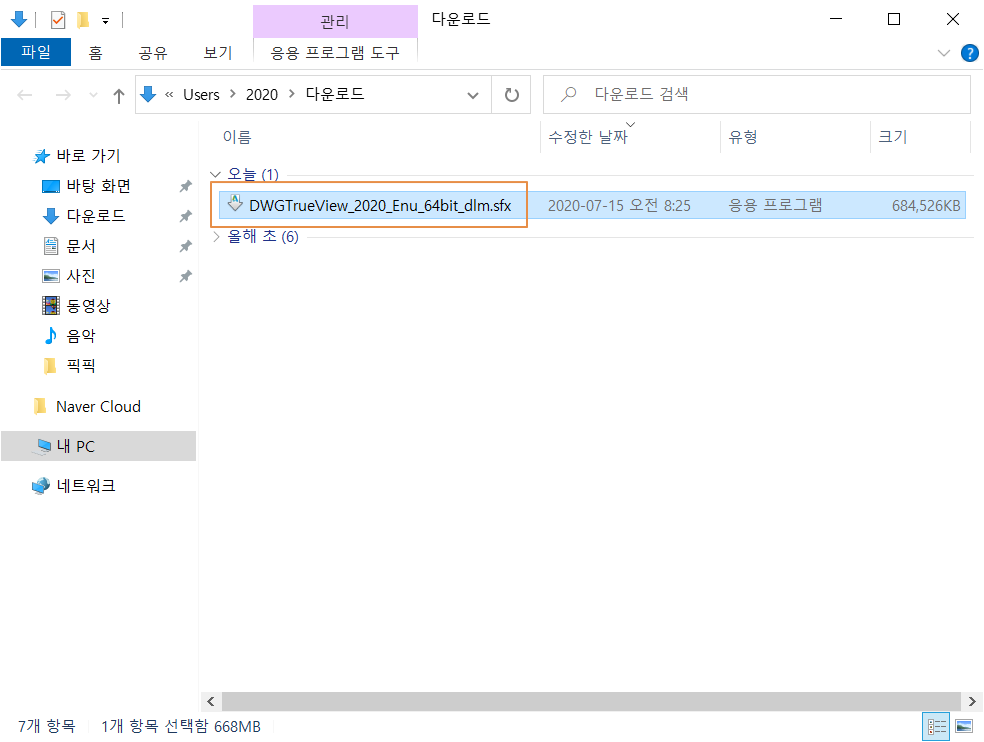
Task: Open 음악 in the navigation pane
Action: pos(81,336)
